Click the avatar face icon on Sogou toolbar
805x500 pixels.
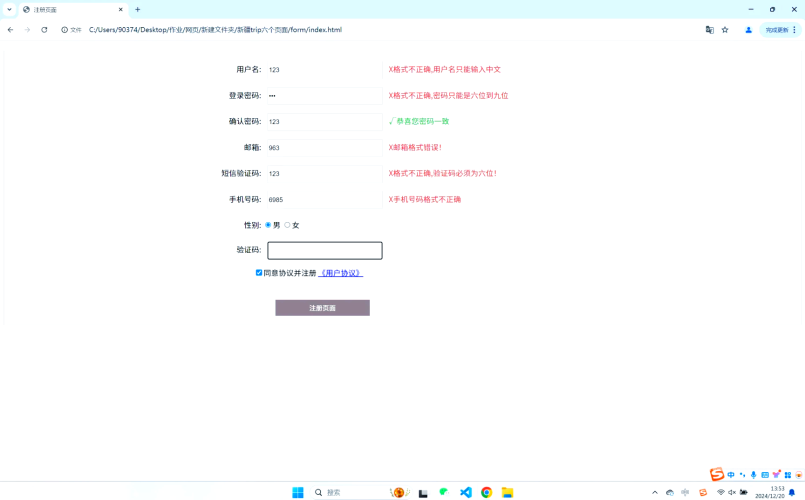[798, 475]
